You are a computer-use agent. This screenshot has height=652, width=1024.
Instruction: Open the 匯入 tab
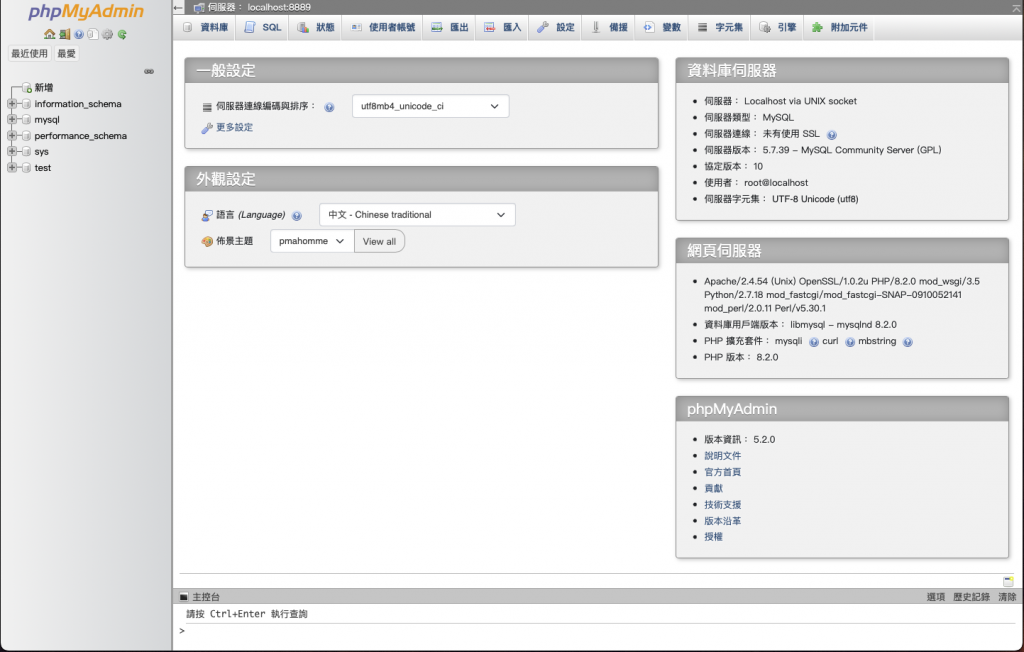click(x=503, y=27)
